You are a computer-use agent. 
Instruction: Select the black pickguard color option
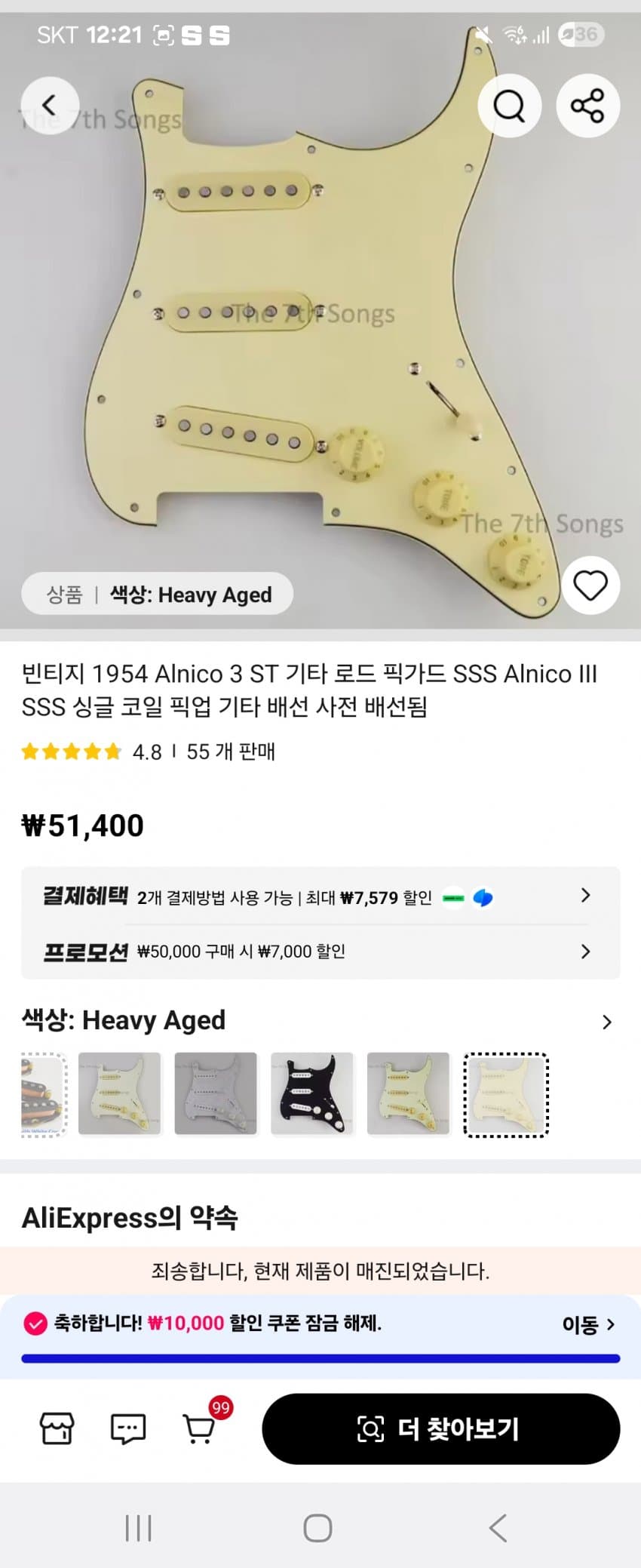coord(312,1093)
